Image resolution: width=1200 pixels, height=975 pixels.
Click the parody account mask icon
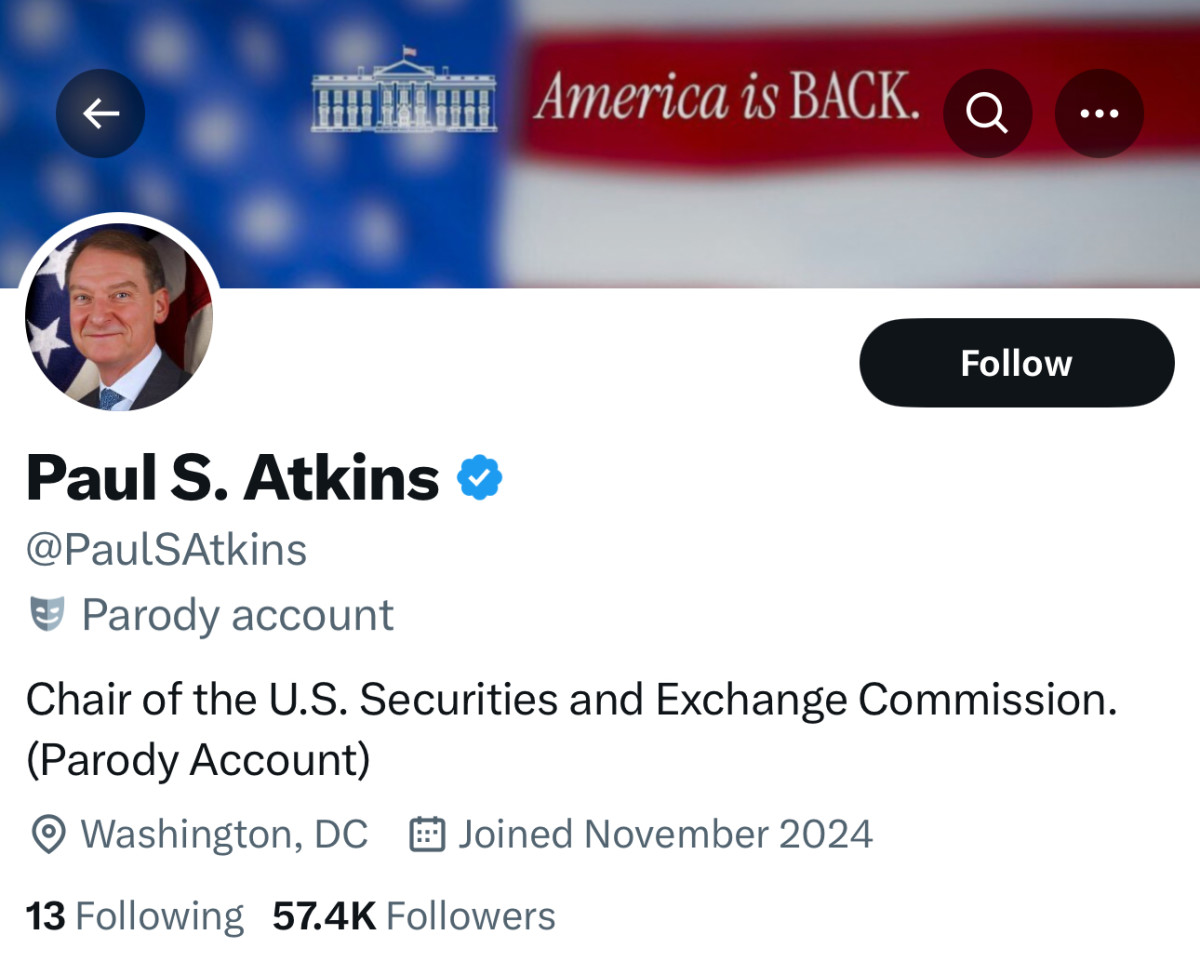(45, 614)
